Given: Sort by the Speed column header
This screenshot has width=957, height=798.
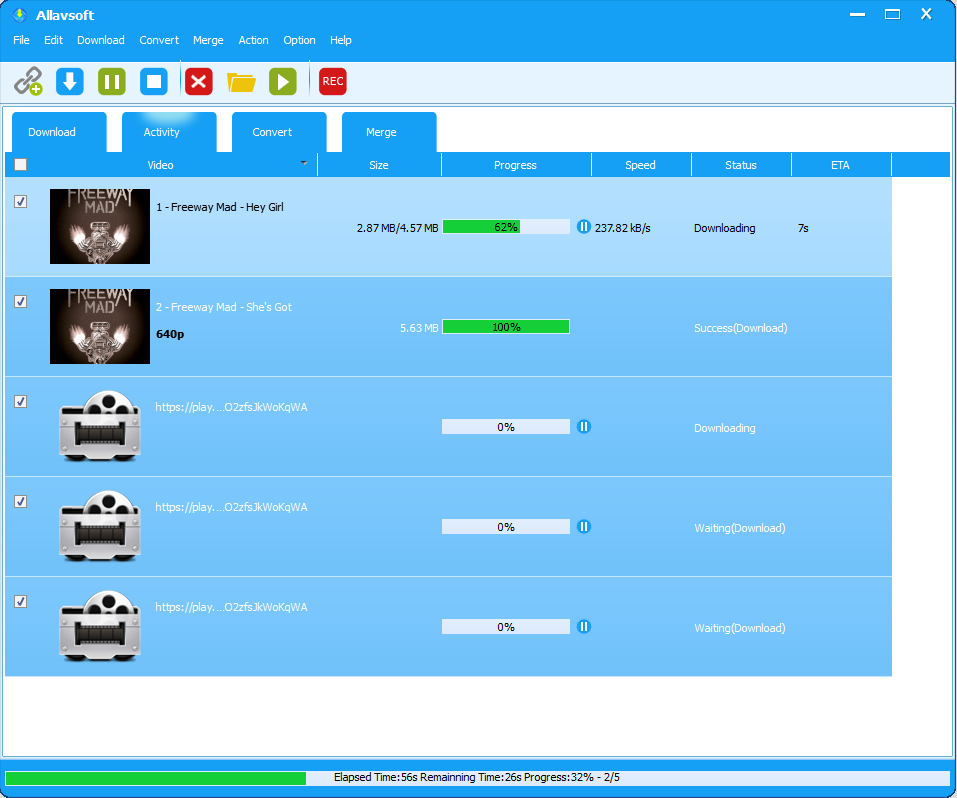Looking at the screenshot, I should point(641,165).
